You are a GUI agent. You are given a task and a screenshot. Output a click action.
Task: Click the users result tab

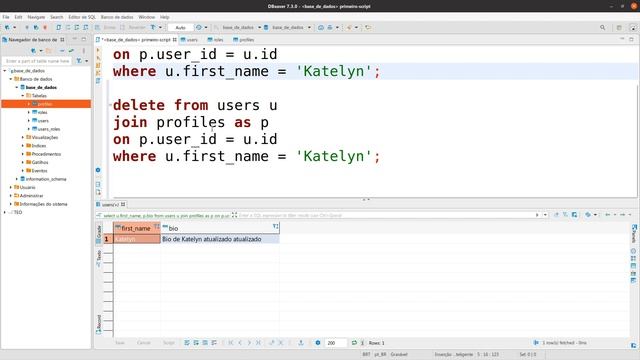click(111, 204)
